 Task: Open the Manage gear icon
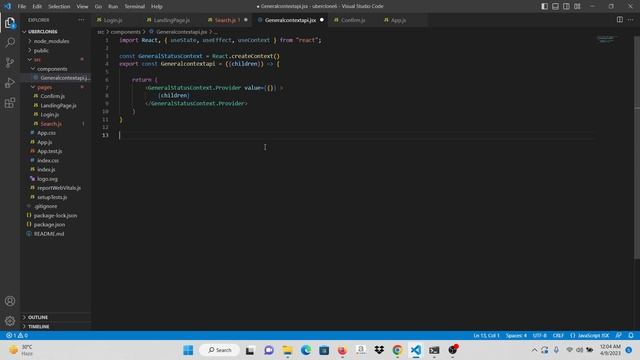click(10, 321)
